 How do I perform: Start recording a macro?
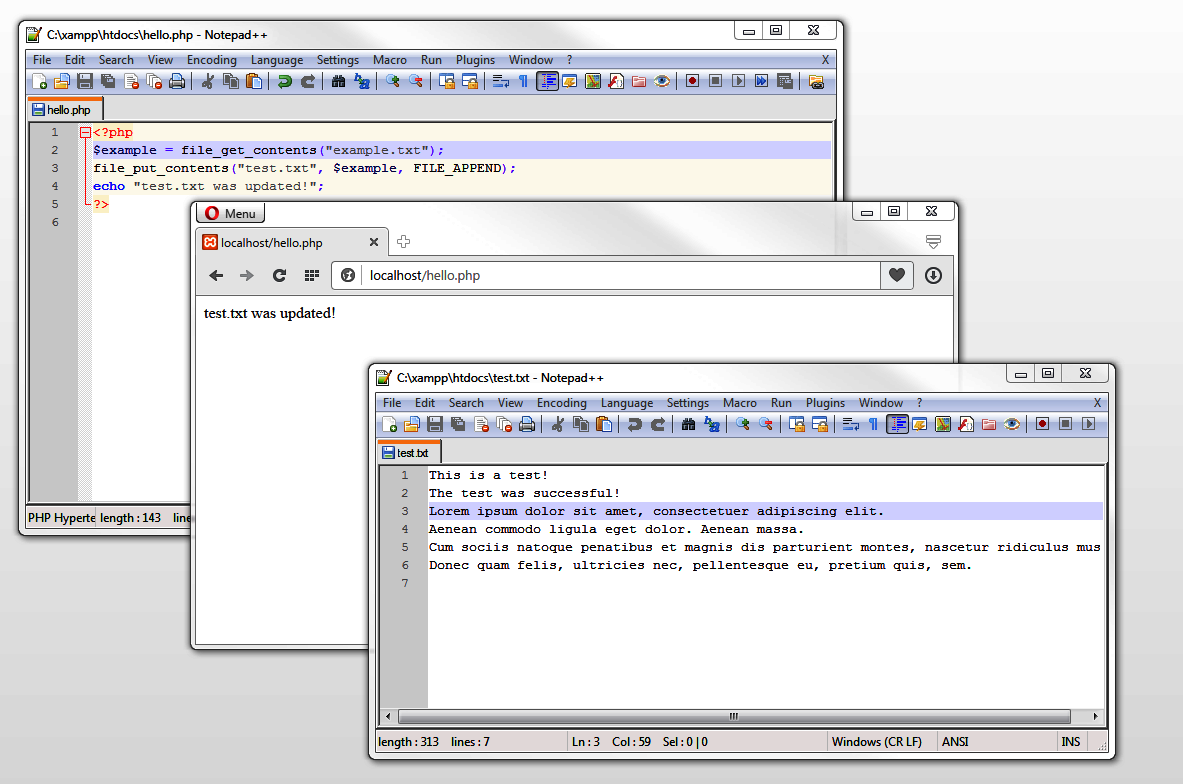tap(693, 81)
